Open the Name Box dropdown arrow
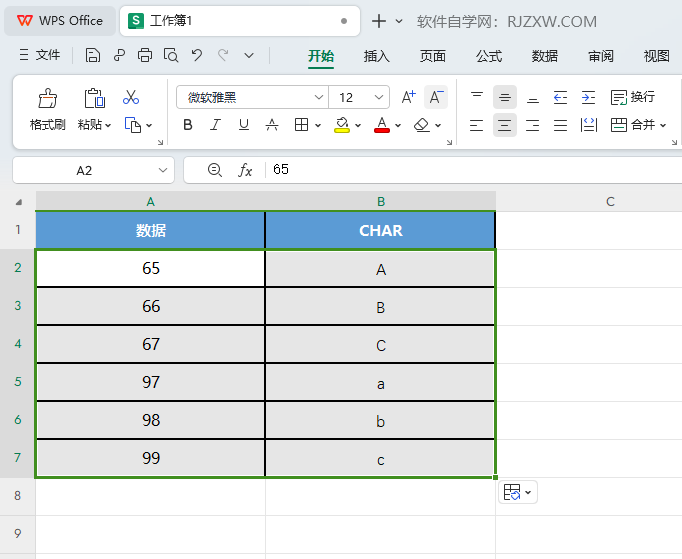The width and height of the screenshot is (682, 559). tap(163, 170)
